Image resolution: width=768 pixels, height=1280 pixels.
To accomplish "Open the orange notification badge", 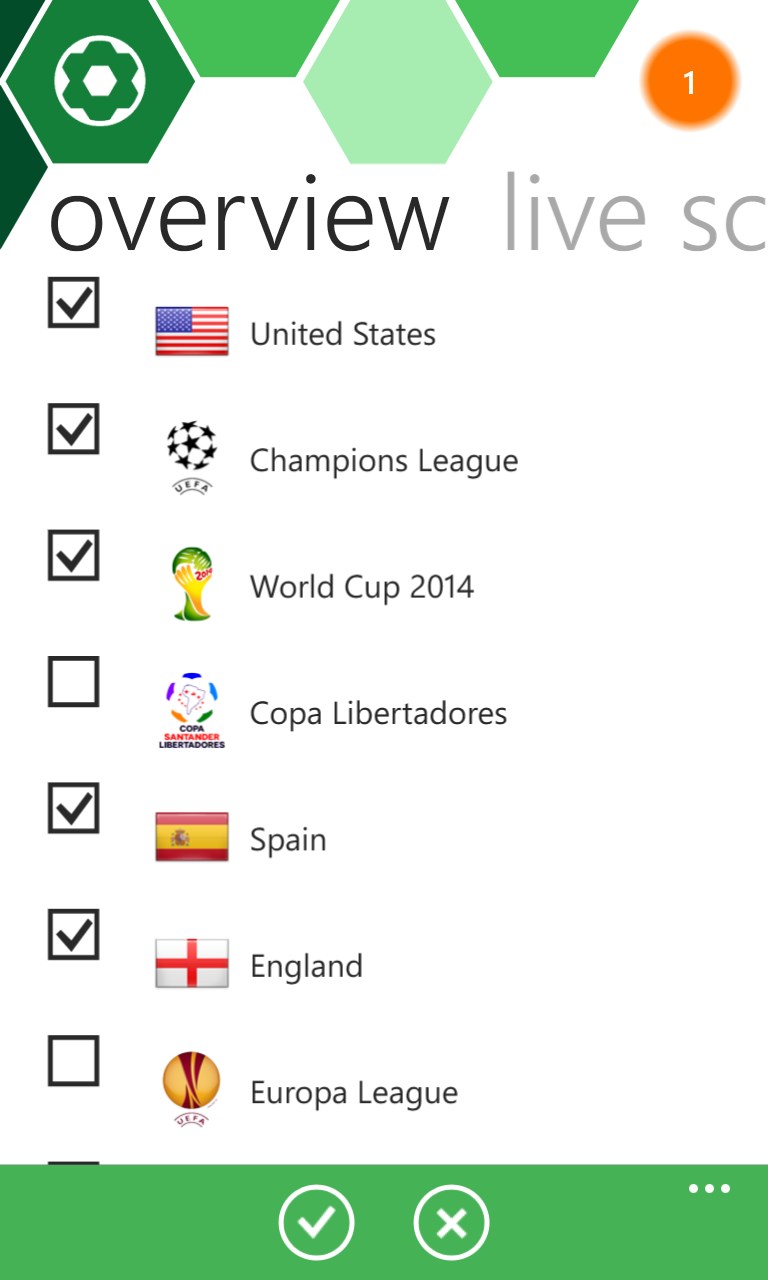I will point(689,82).
